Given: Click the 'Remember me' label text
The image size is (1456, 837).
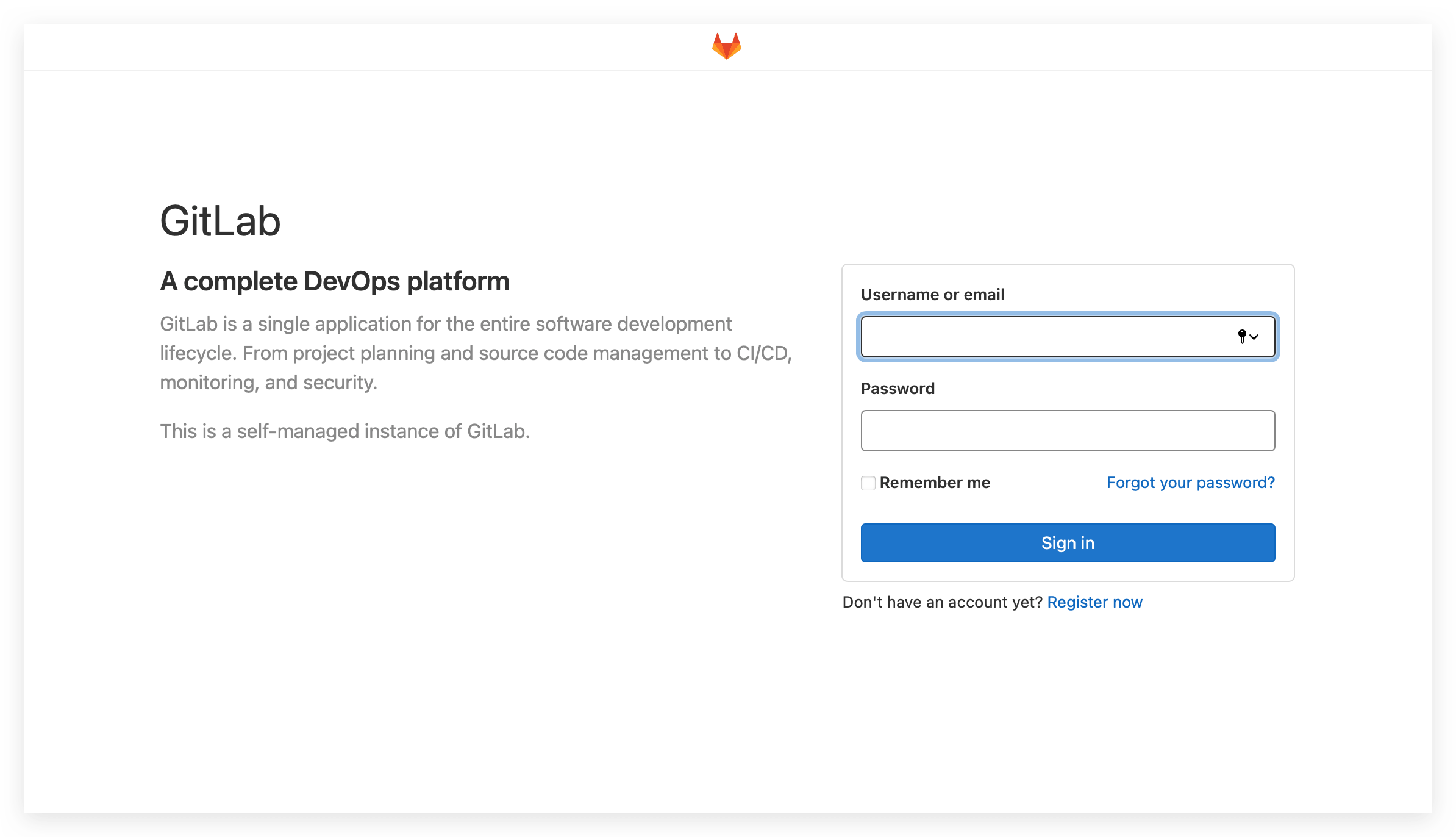Looking at the screenshot, I should click(935, 483).
